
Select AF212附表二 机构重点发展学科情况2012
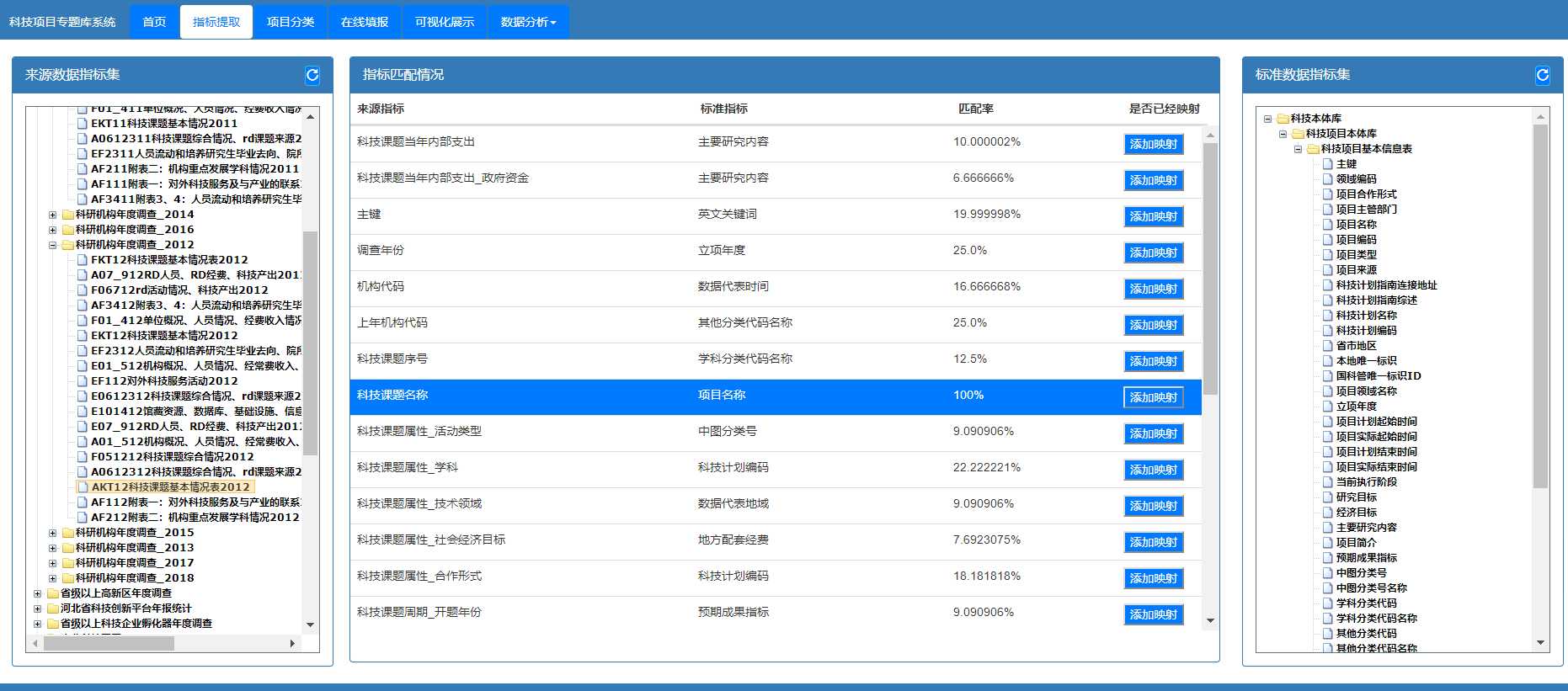(195, 518)
